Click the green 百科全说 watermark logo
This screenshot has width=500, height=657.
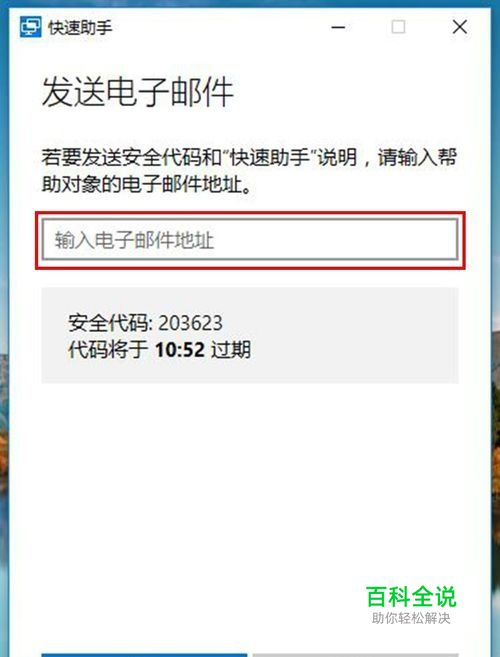(x=411, y=596)
